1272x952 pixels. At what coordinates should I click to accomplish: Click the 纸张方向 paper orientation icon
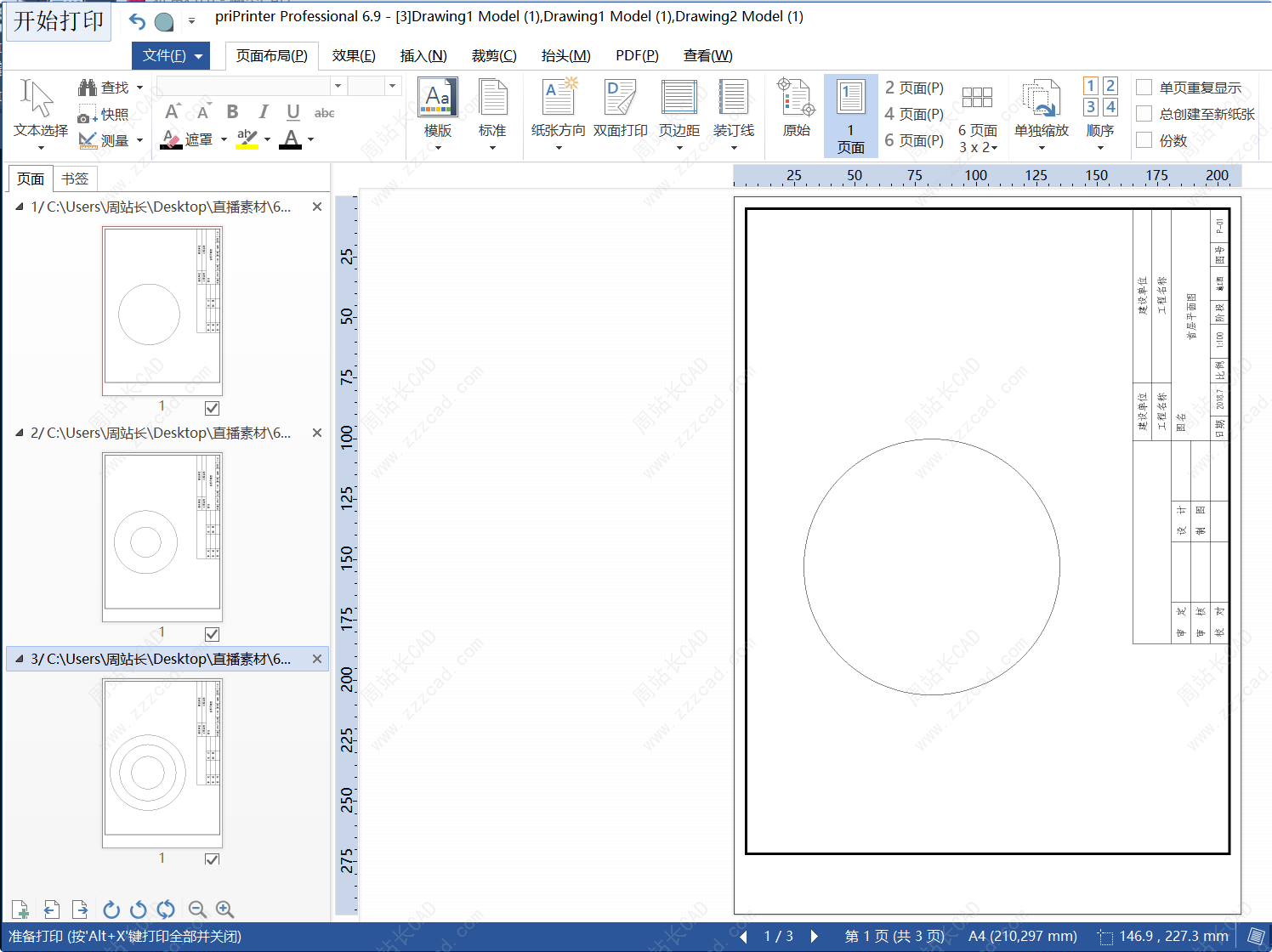click(x=558, y=99)
